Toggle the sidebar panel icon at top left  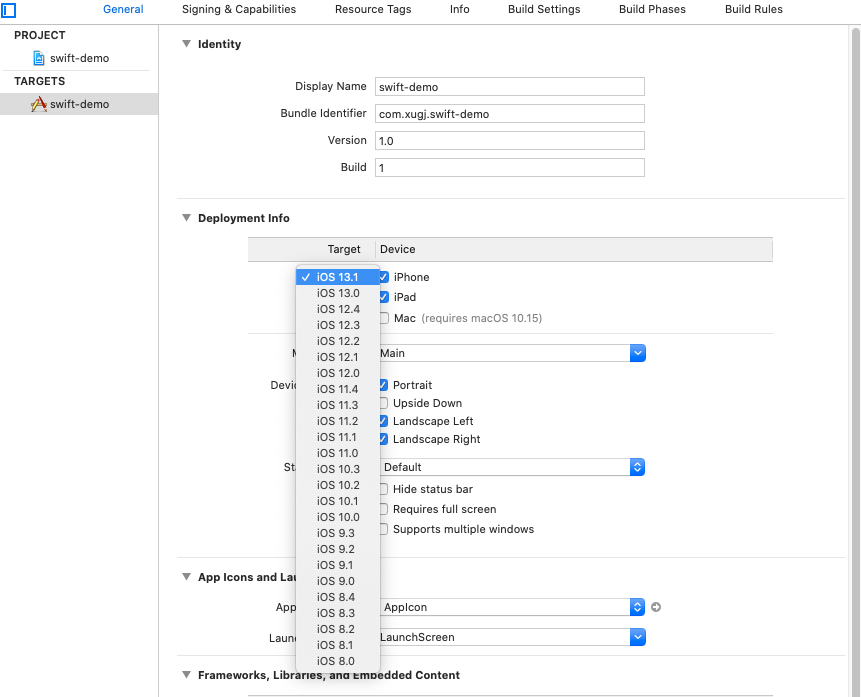[x=8, y=9]
